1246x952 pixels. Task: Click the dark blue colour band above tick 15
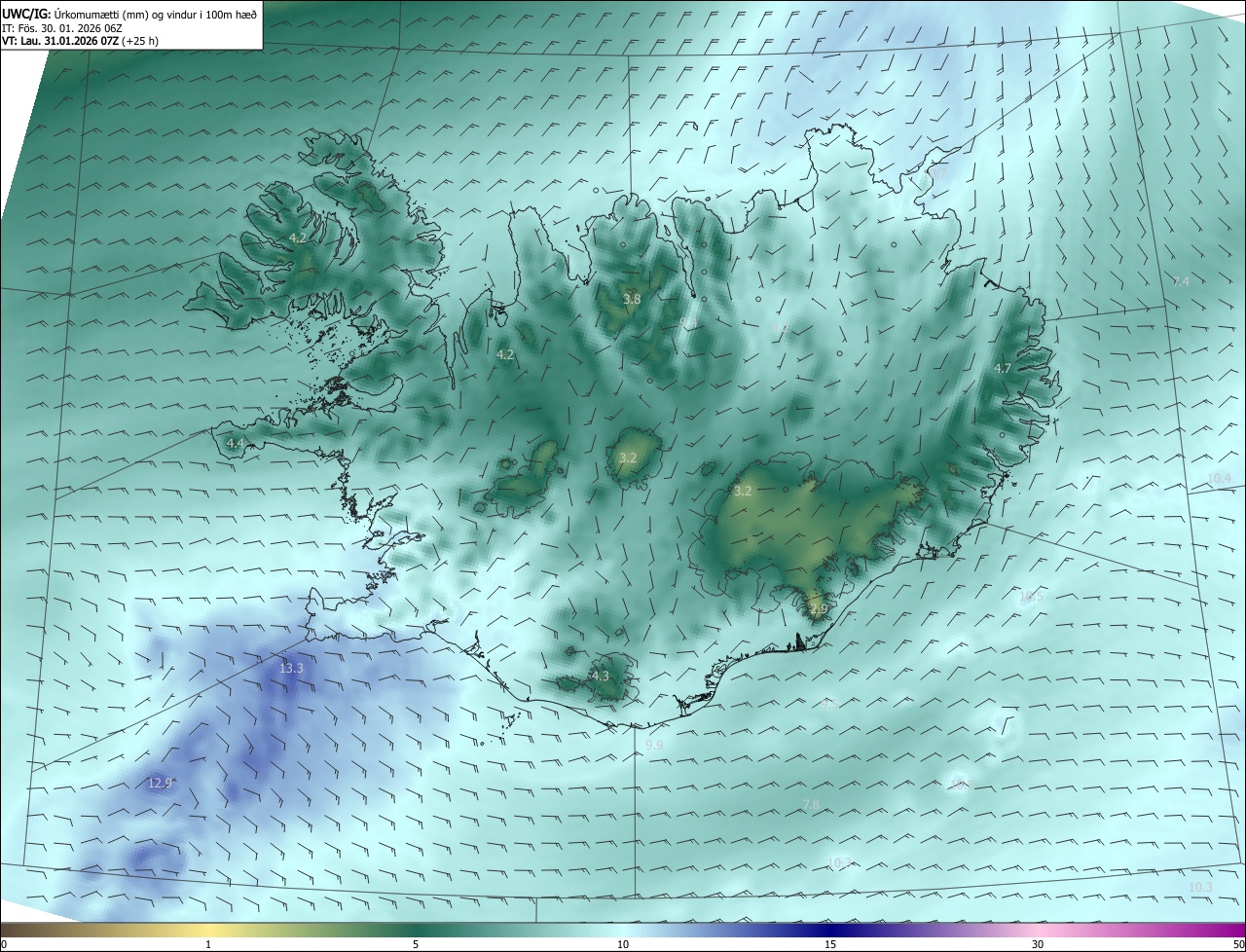pyautogui.click(x=830, y=930)
